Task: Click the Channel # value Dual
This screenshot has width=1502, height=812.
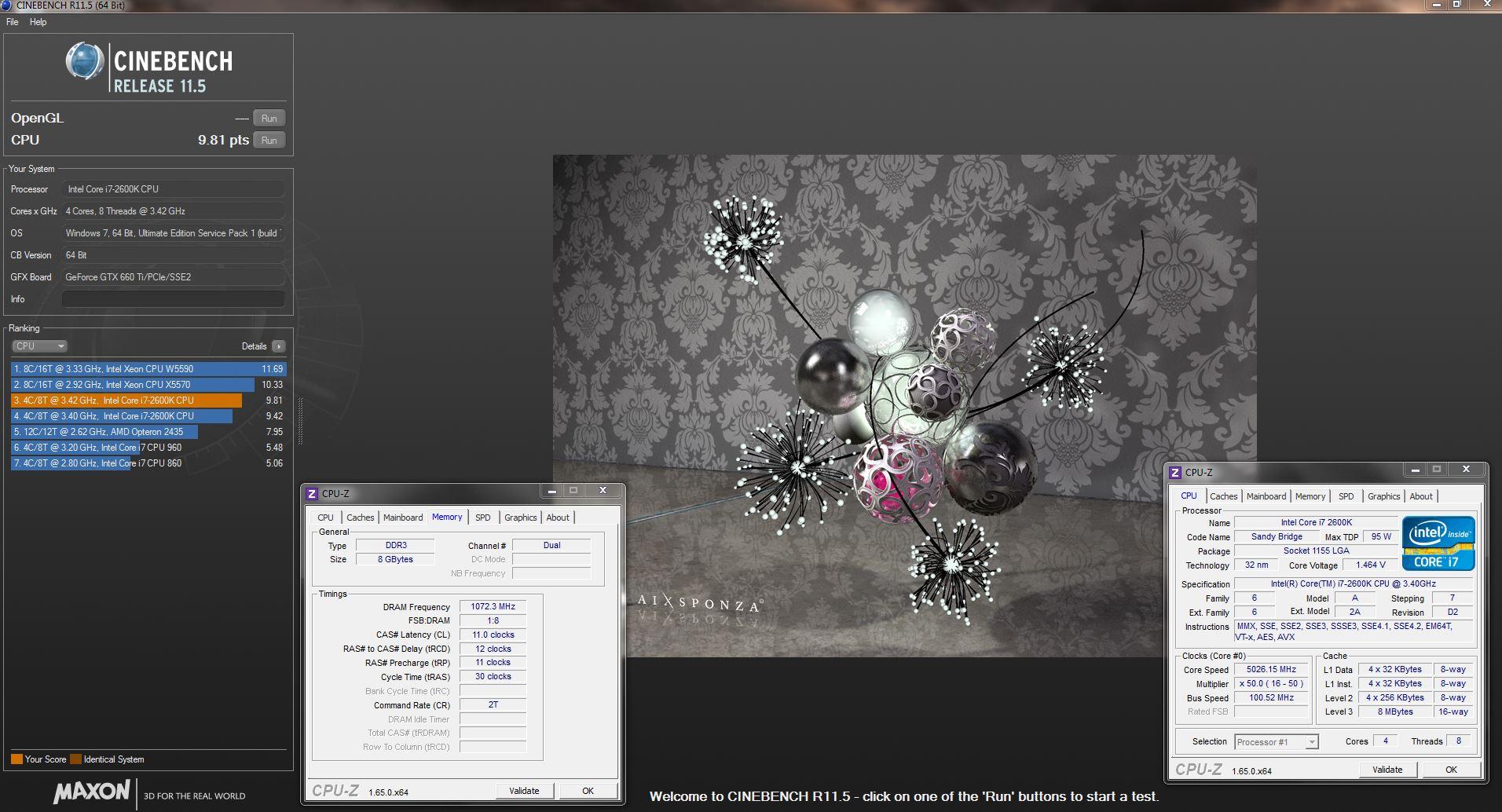Action: point(551,545)
